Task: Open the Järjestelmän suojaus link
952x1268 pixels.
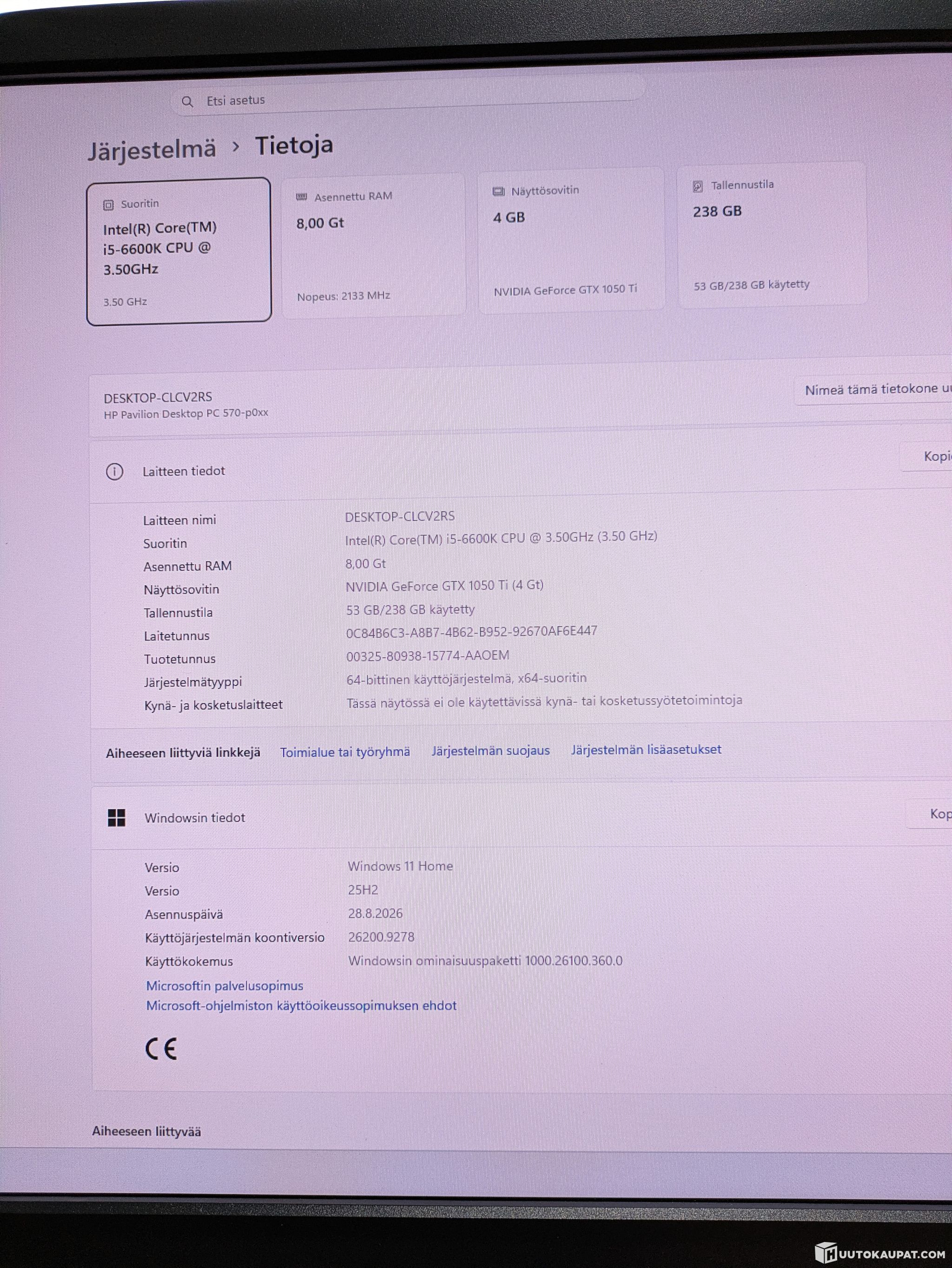Action: point(490,751)
